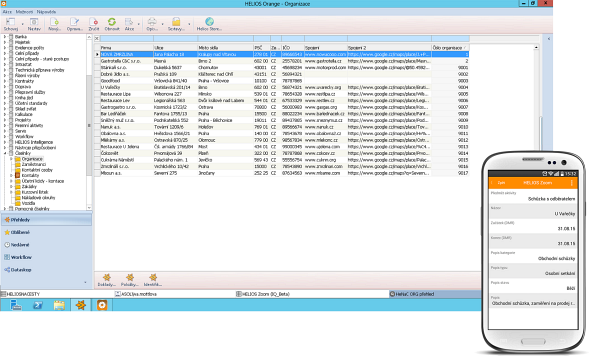Open the Možnosti menu

(x=24, y=12)
